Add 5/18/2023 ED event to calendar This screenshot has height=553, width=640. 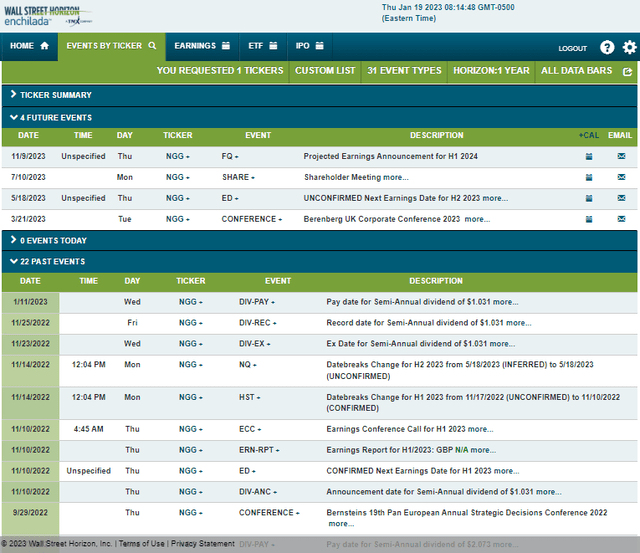(589, 198)
